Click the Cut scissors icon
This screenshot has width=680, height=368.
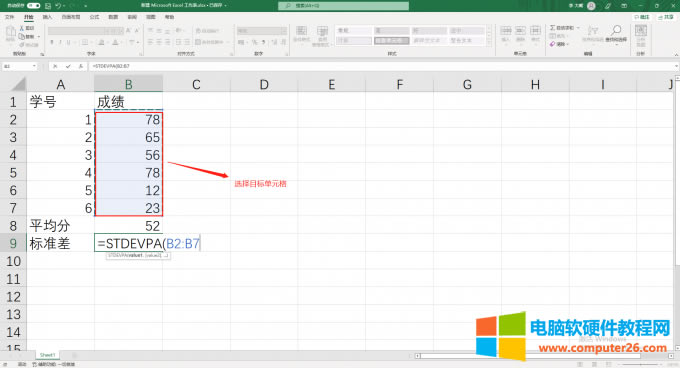[x=22, y=28]
